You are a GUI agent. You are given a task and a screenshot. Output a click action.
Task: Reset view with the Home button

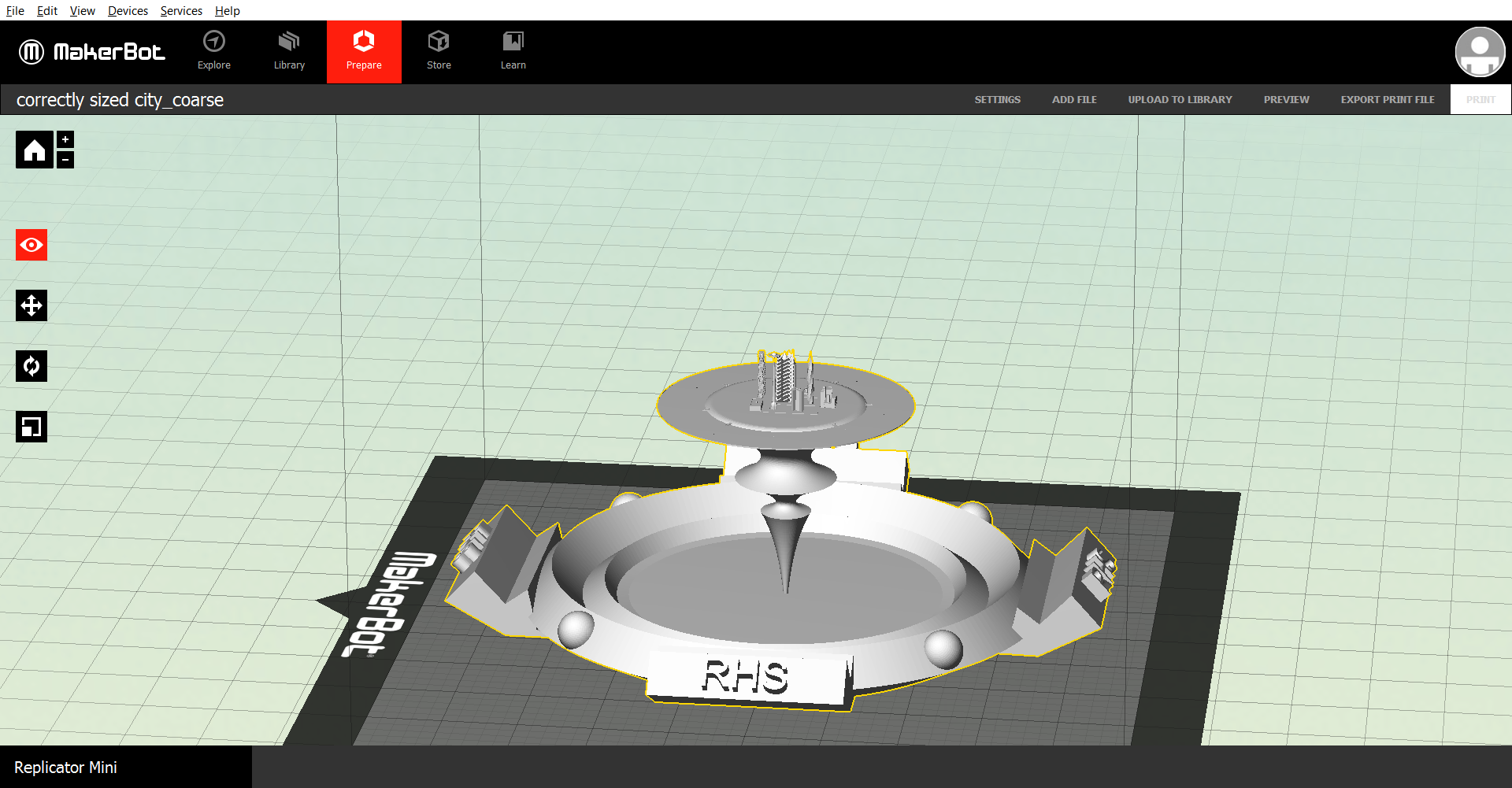click(35, 150)
